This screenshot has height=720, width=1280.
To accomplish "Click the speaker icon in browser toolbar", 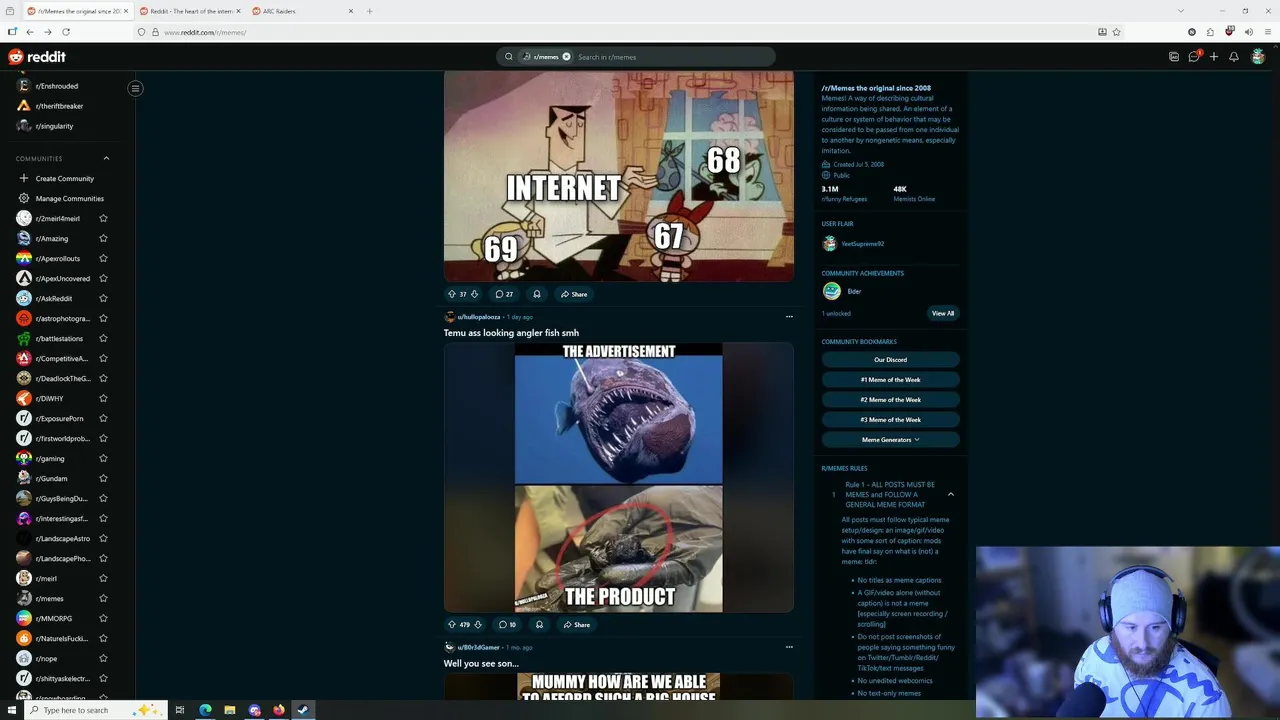I will (1249, 32).
